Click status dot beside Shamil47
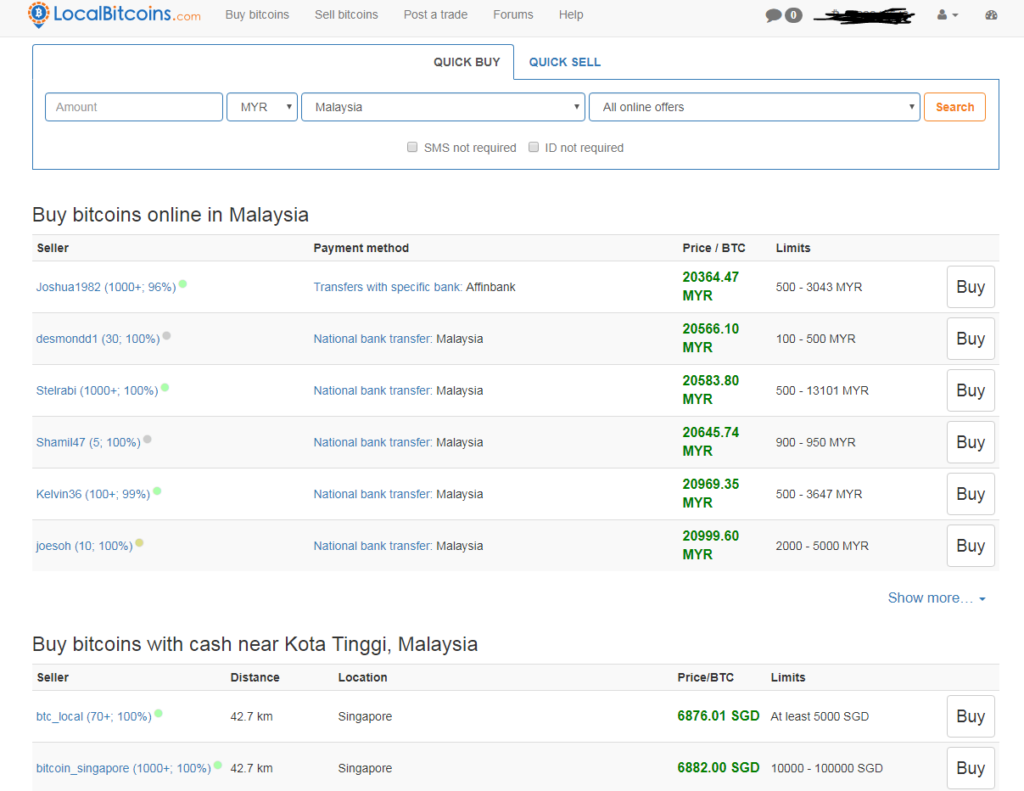1024x791 pixels. point(148,439)
